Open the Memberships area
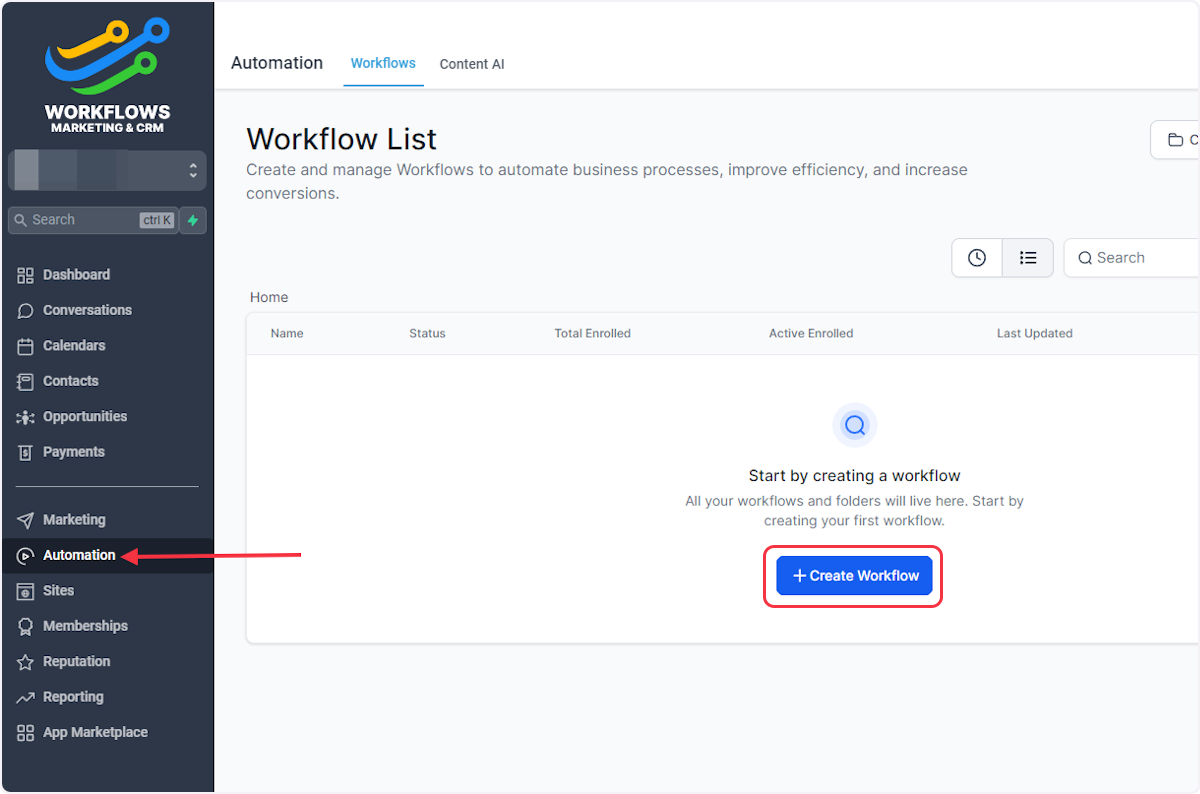The image size is (1200, 794). point(85,625)
